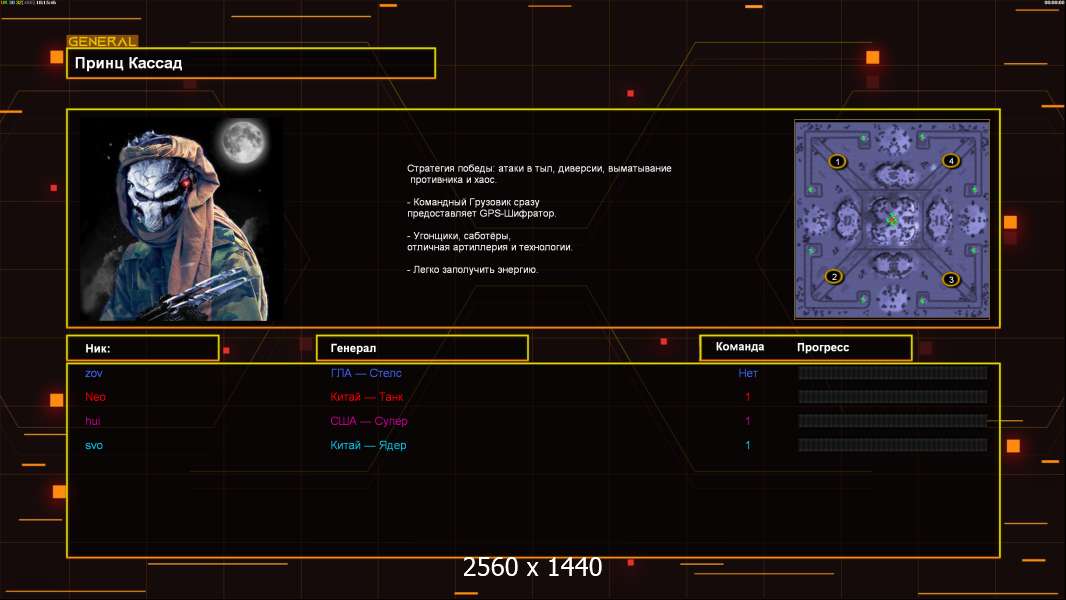This screenshot has height=600, width=1066.
Task: Click the Китай — Ядер general entry
Action: point(368,445)
